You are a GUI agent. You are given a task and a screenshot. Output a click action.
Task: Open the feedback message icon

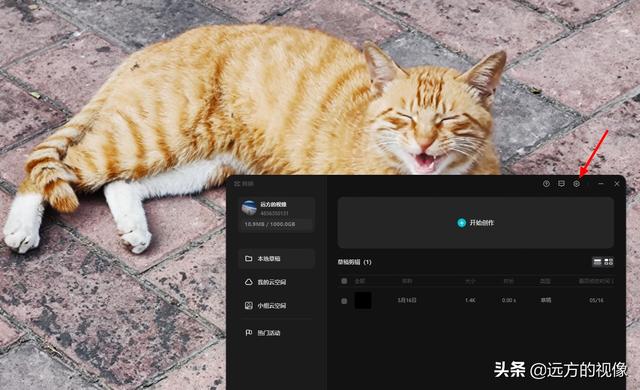(562, 184)
